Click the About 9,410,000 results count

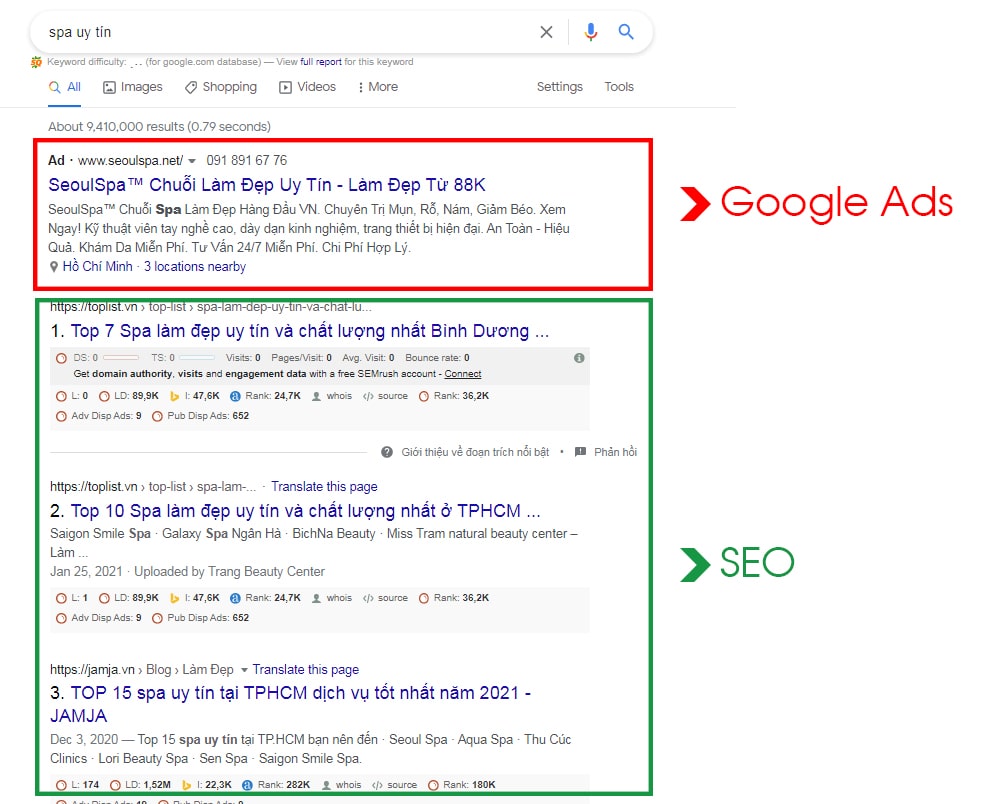coord(159,126)
